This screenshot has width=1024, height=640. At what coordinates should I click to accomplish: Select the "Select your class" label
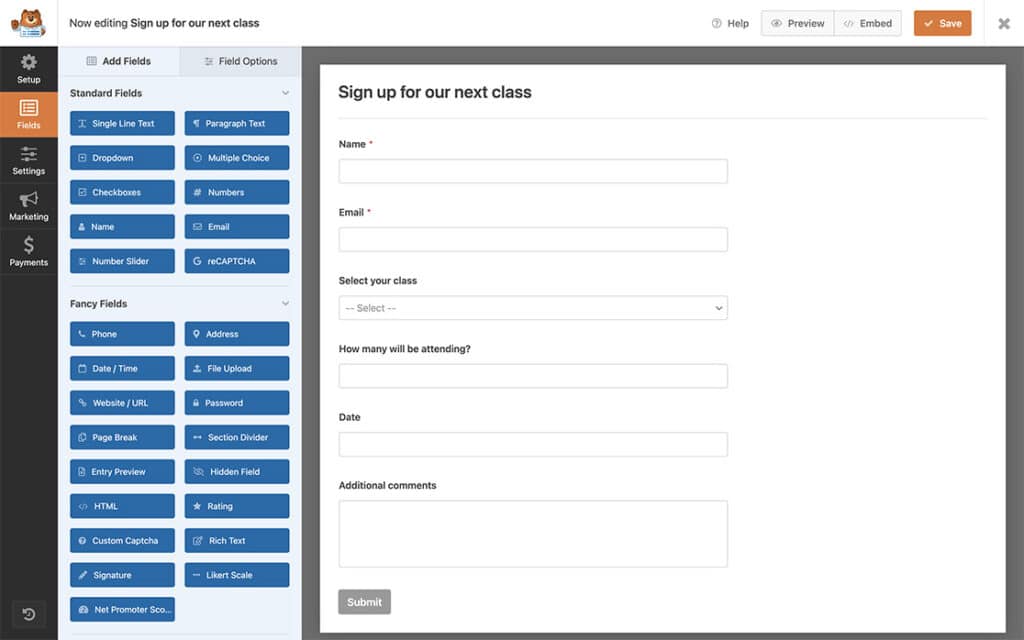377,281
